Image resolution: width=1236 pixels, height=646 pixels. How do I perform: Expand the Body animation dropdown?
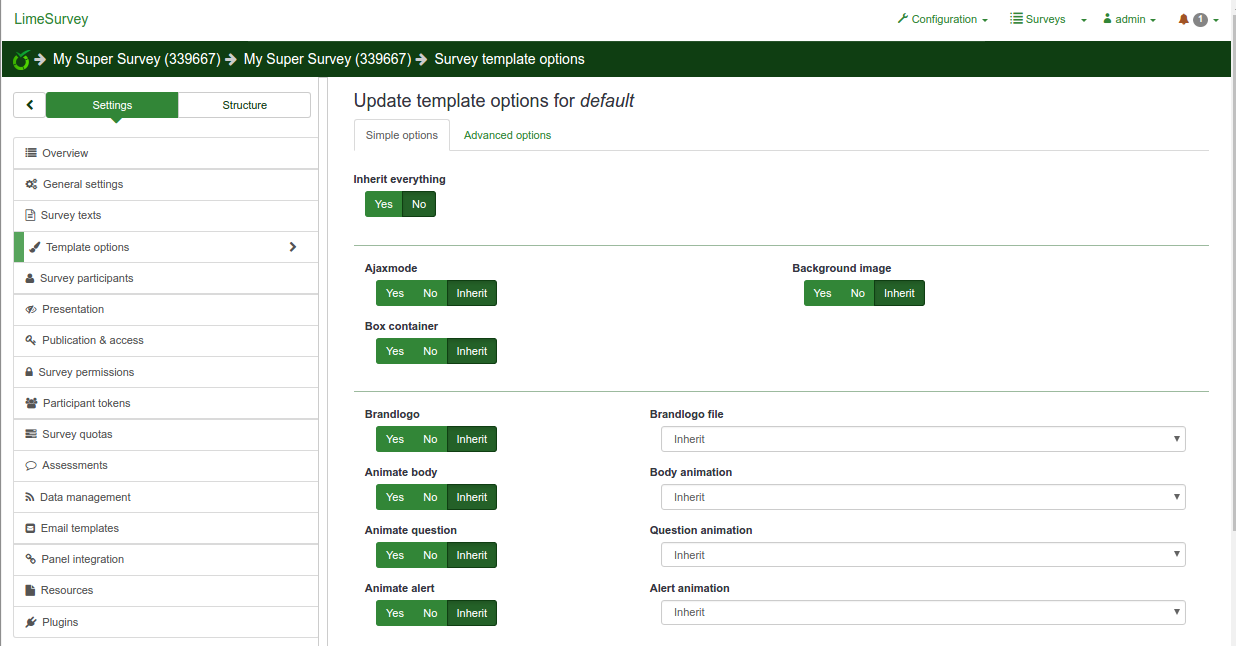(922, 497)
